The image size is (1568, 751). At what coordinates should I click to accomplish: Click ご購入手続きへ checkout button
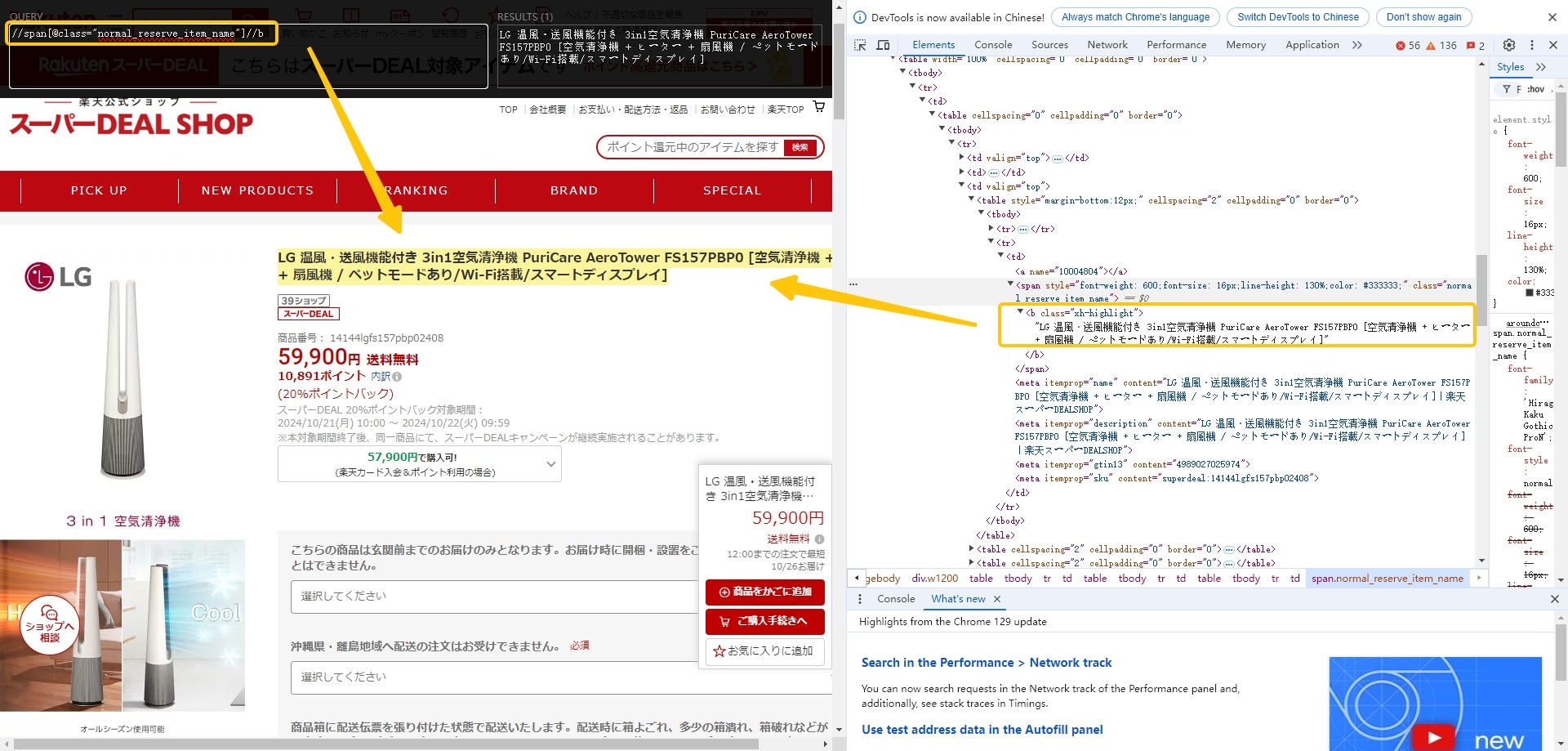(x=765, y=622)
